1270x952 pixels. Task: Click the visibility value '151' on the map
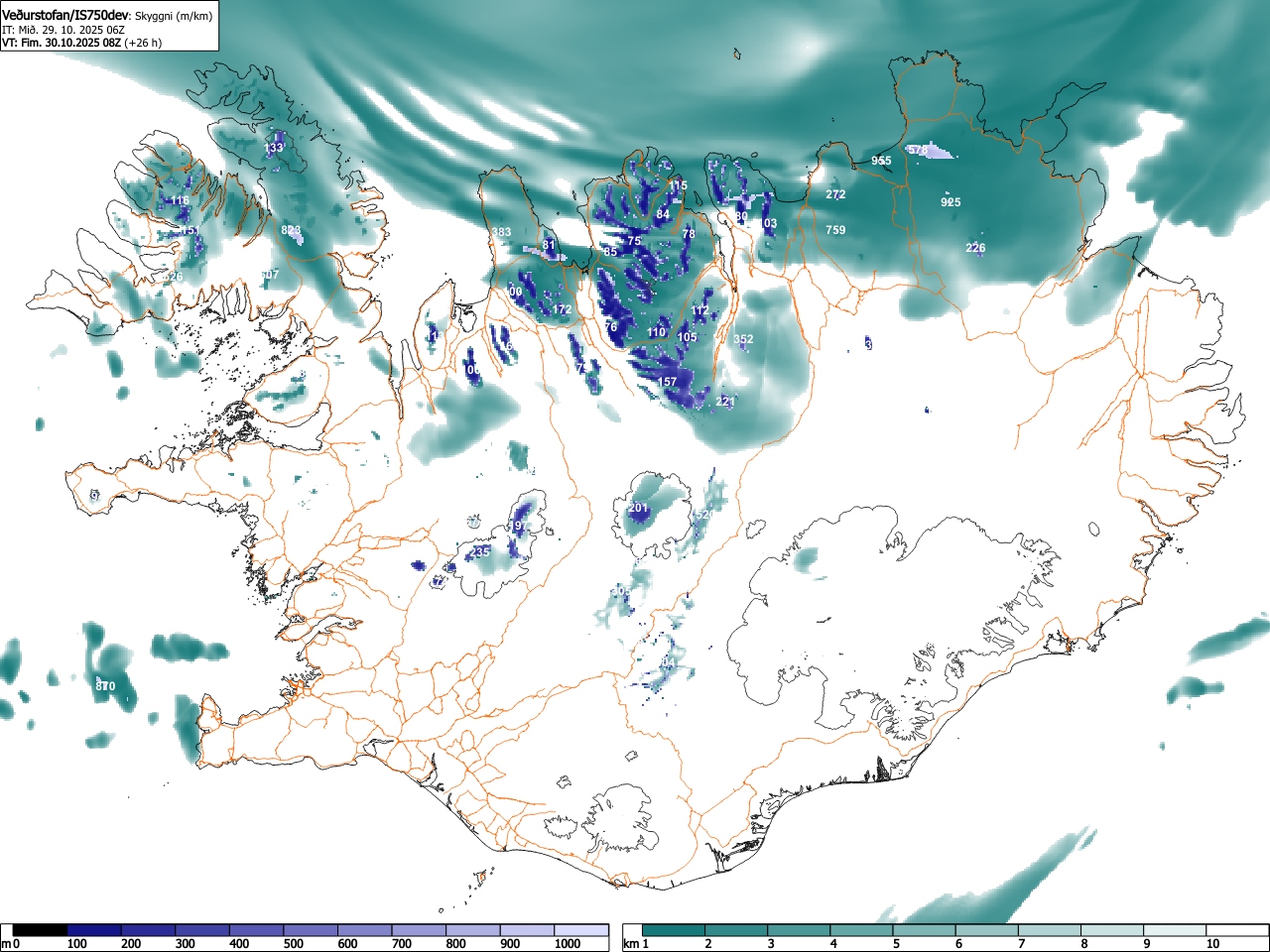[190, 231]
